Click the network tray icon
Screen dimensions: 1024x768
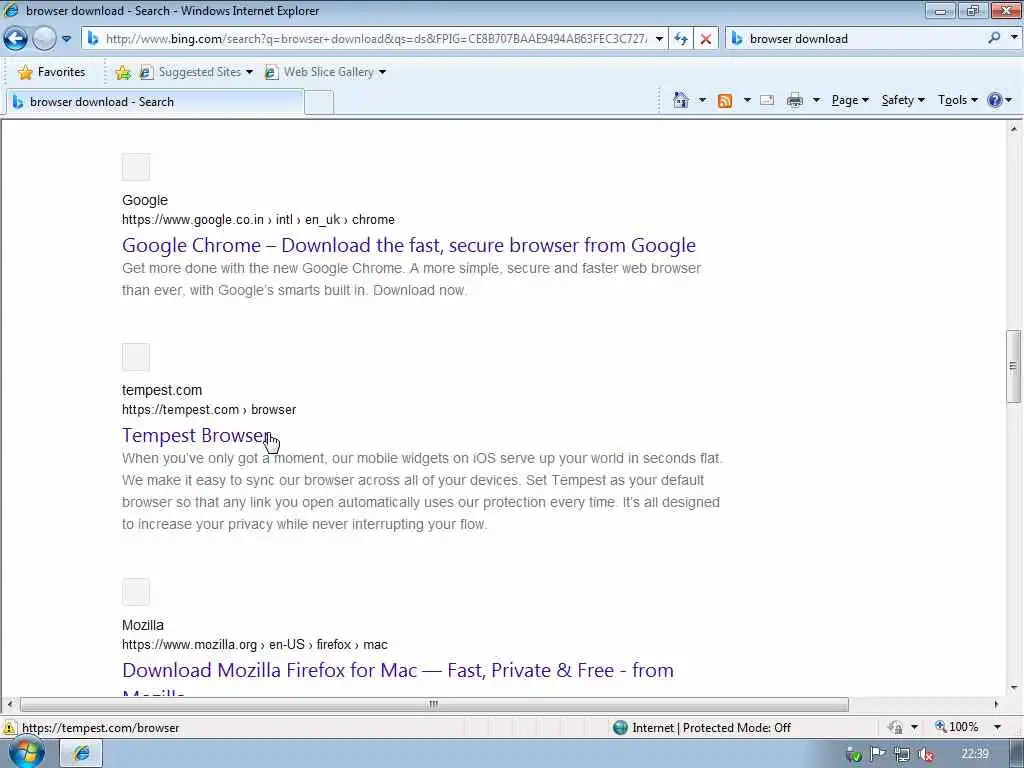tap(902, 754)
